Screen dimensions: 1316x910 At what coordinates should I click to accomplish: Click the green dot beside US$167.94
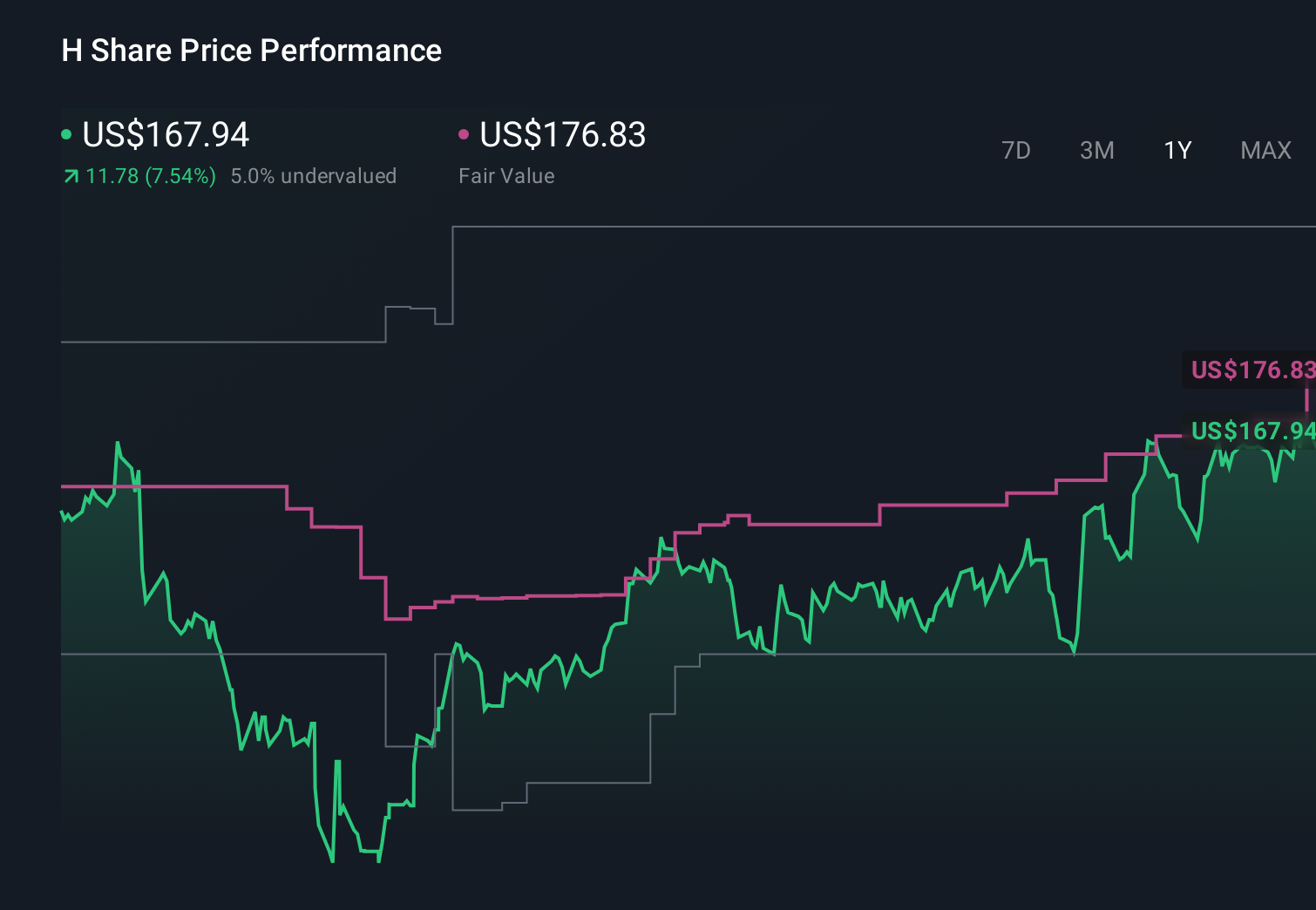click(x=66, y=133)
